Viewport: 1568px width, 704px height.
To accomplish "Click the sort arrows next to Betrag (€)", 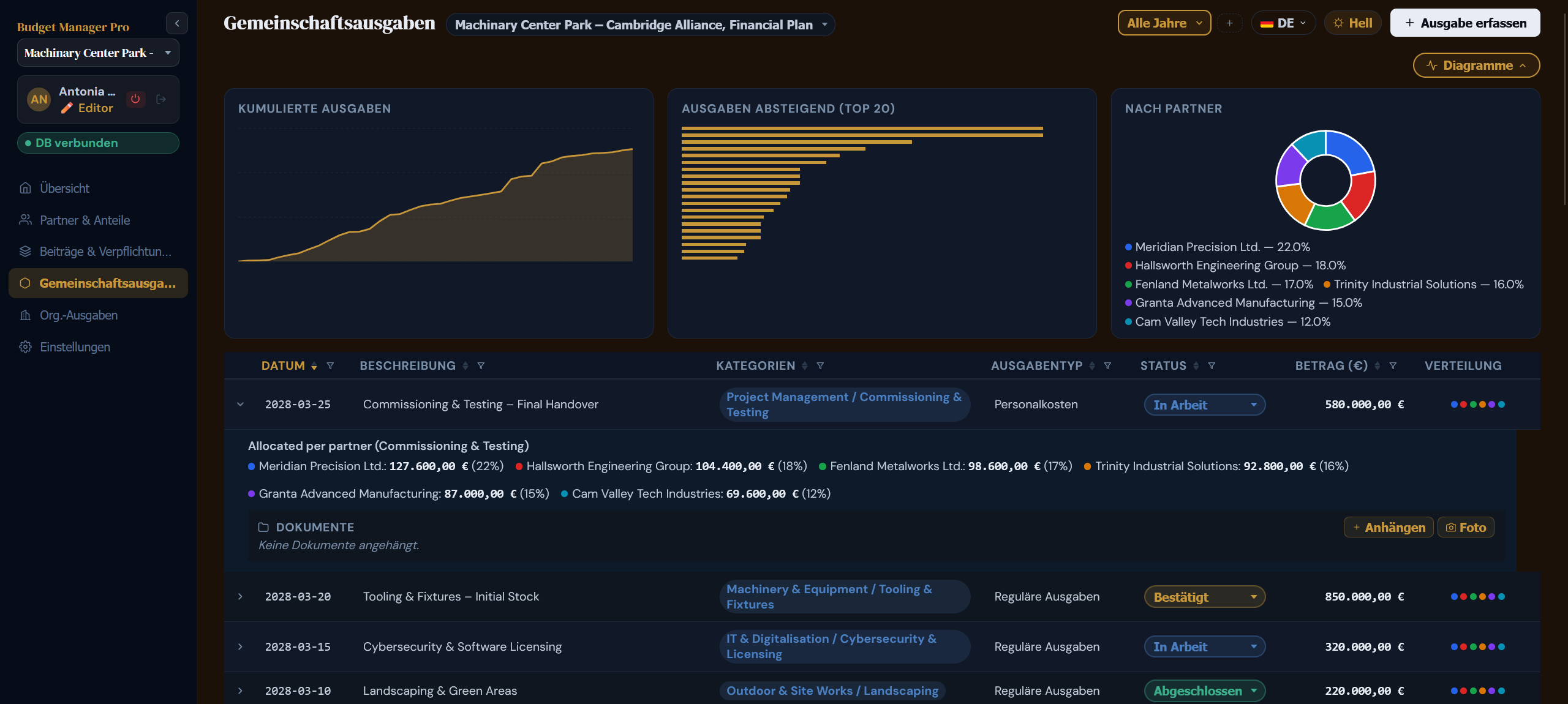I will (1378, 365).
